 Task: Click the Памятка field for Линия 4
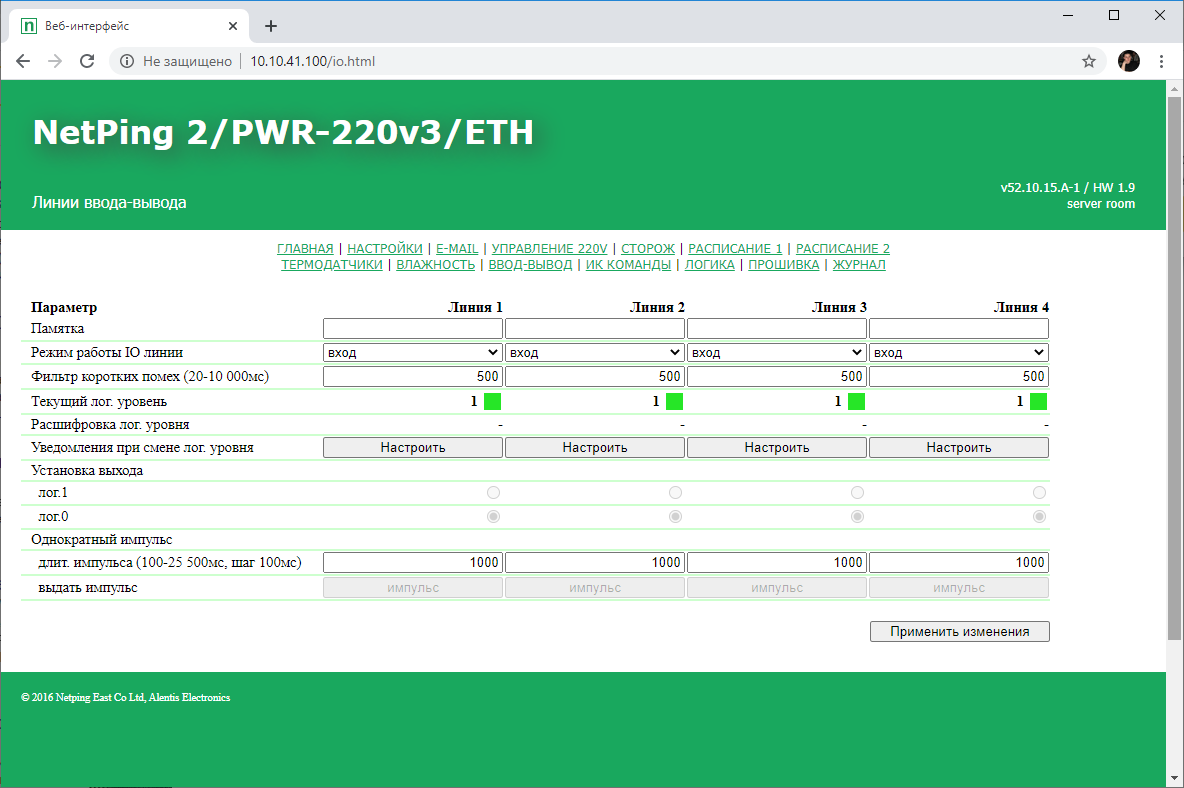tap(959, 328)
